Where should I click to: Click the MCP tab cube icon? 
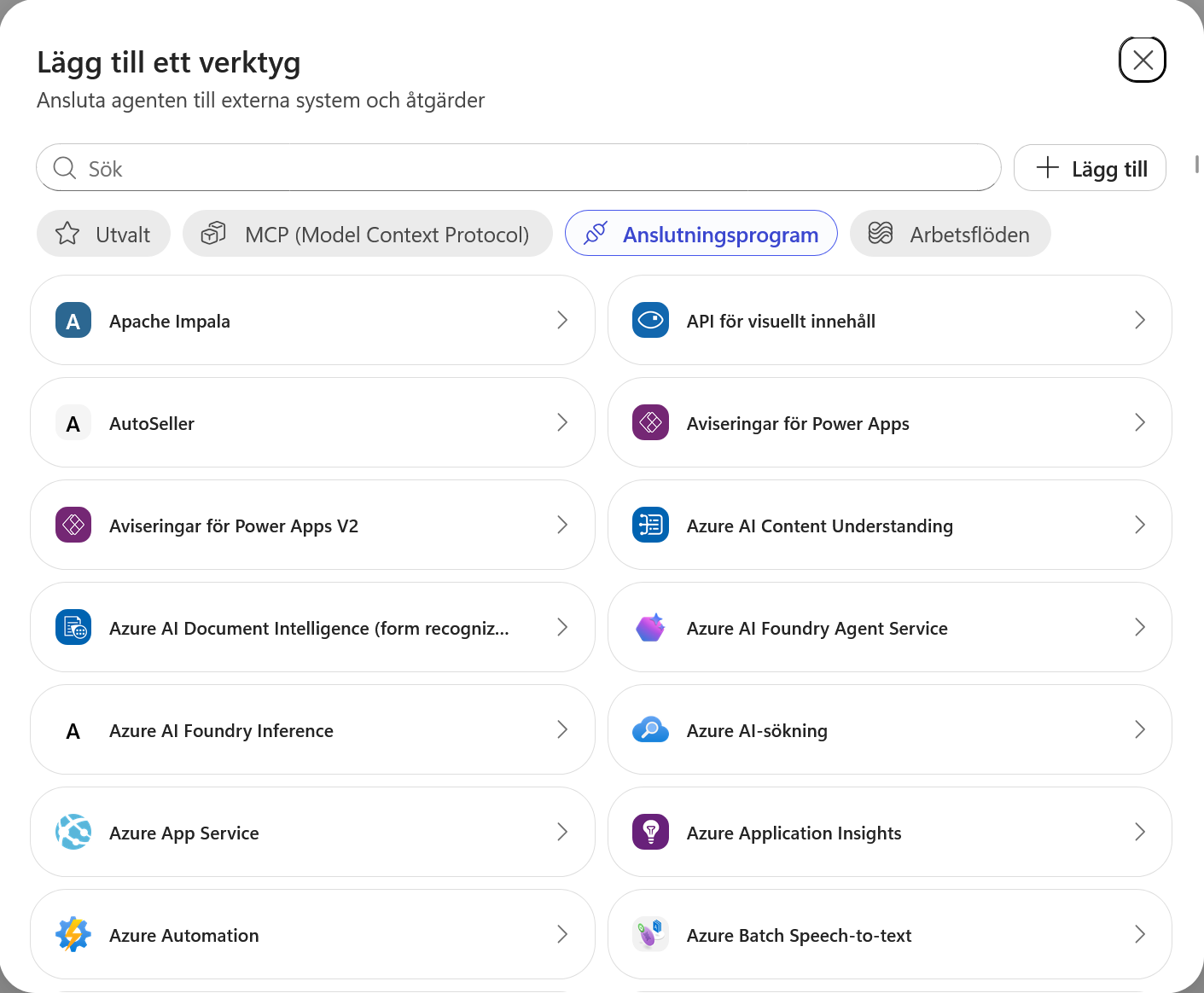[213, 233]
